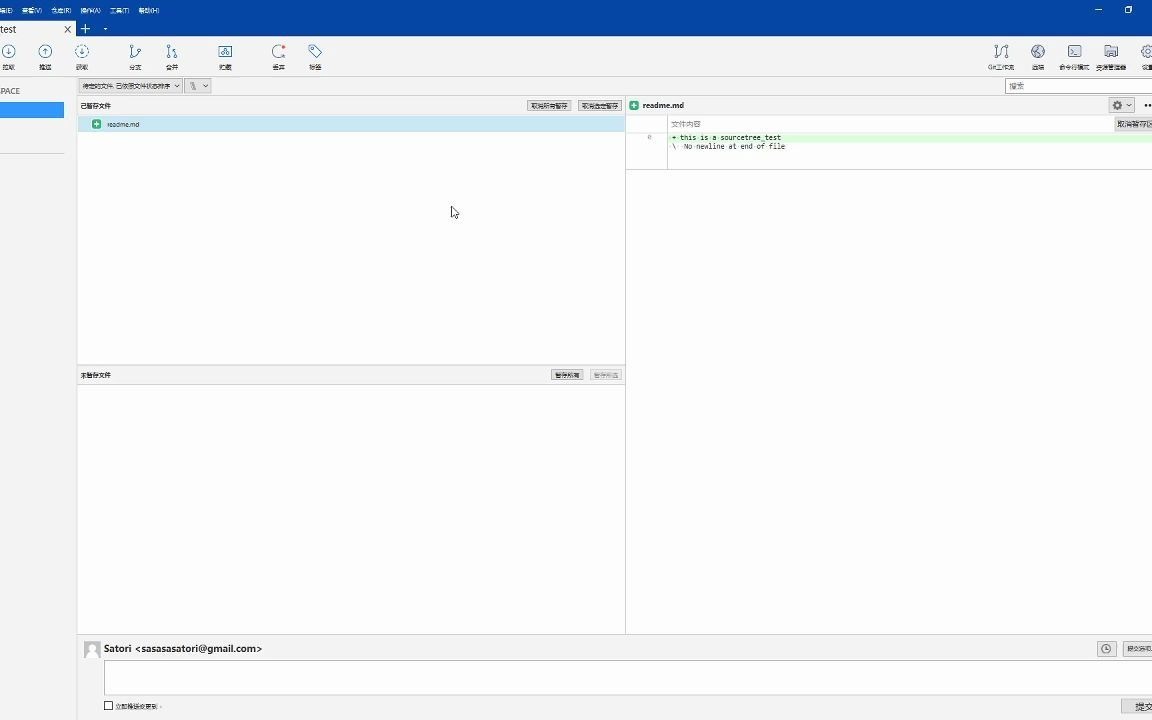Click the unstage hunk button in diff
The height and width of the screenshot is (720, 1152).
pyautogui.click(x=1133, y=124)
